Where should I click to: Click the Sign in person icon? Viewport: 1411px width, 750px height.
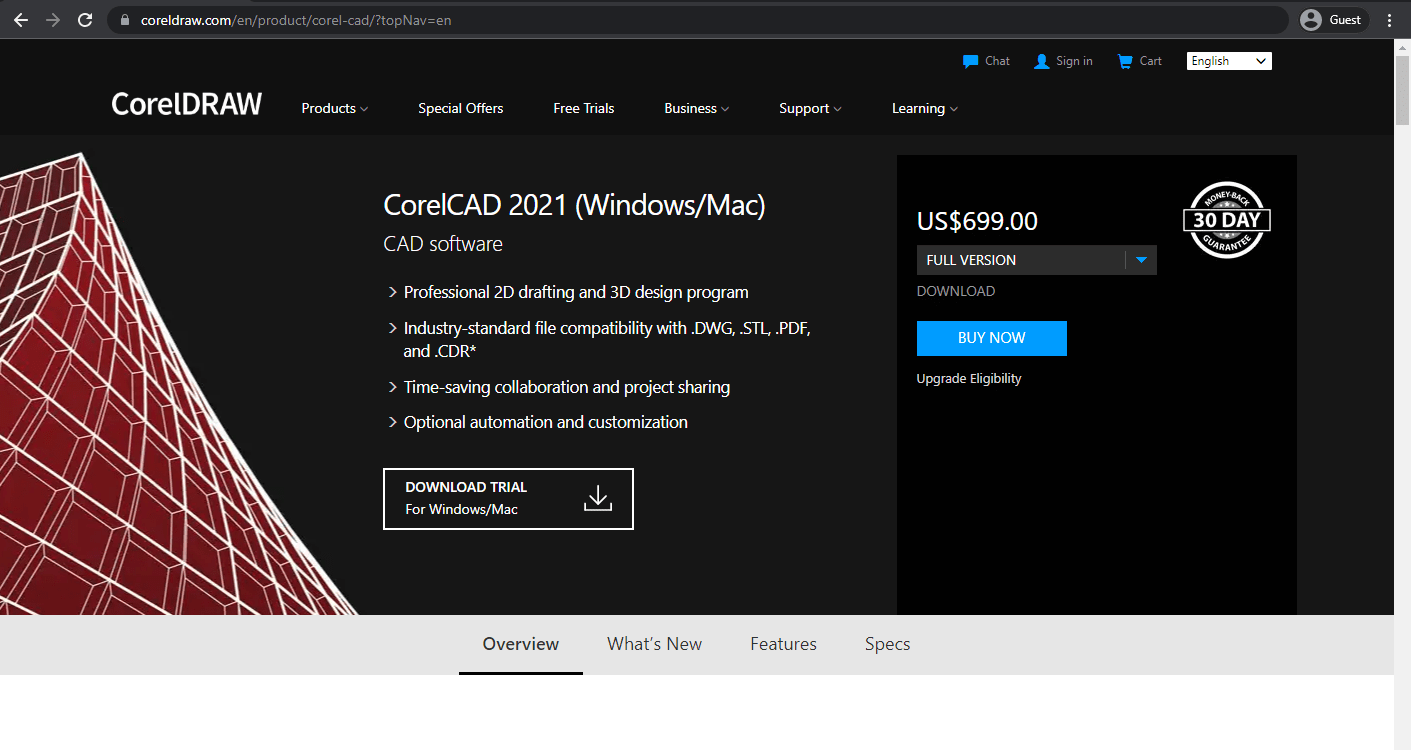pos(1042,61)
